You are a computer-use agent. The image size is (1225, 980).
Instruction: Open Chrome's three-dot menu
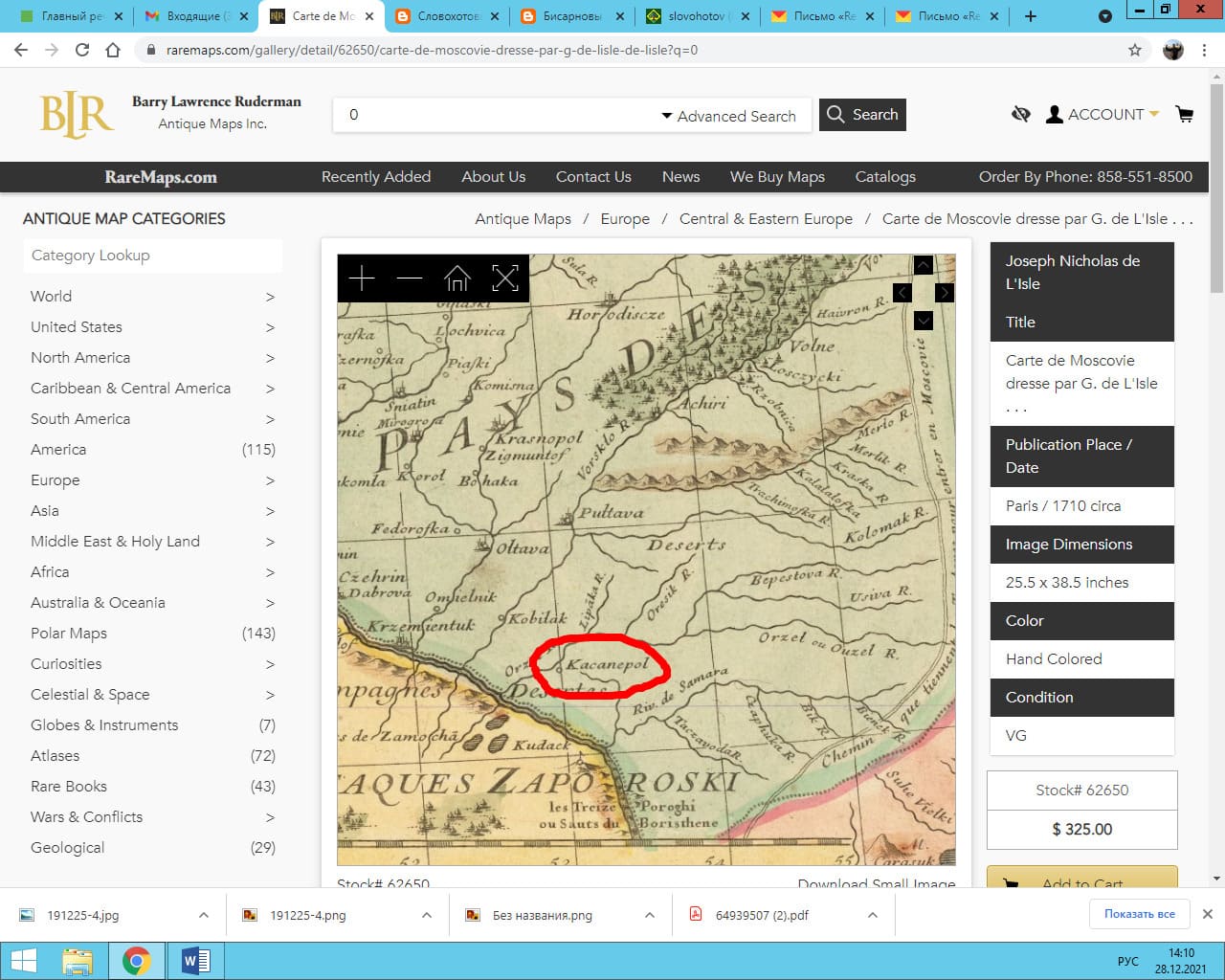1205,50
